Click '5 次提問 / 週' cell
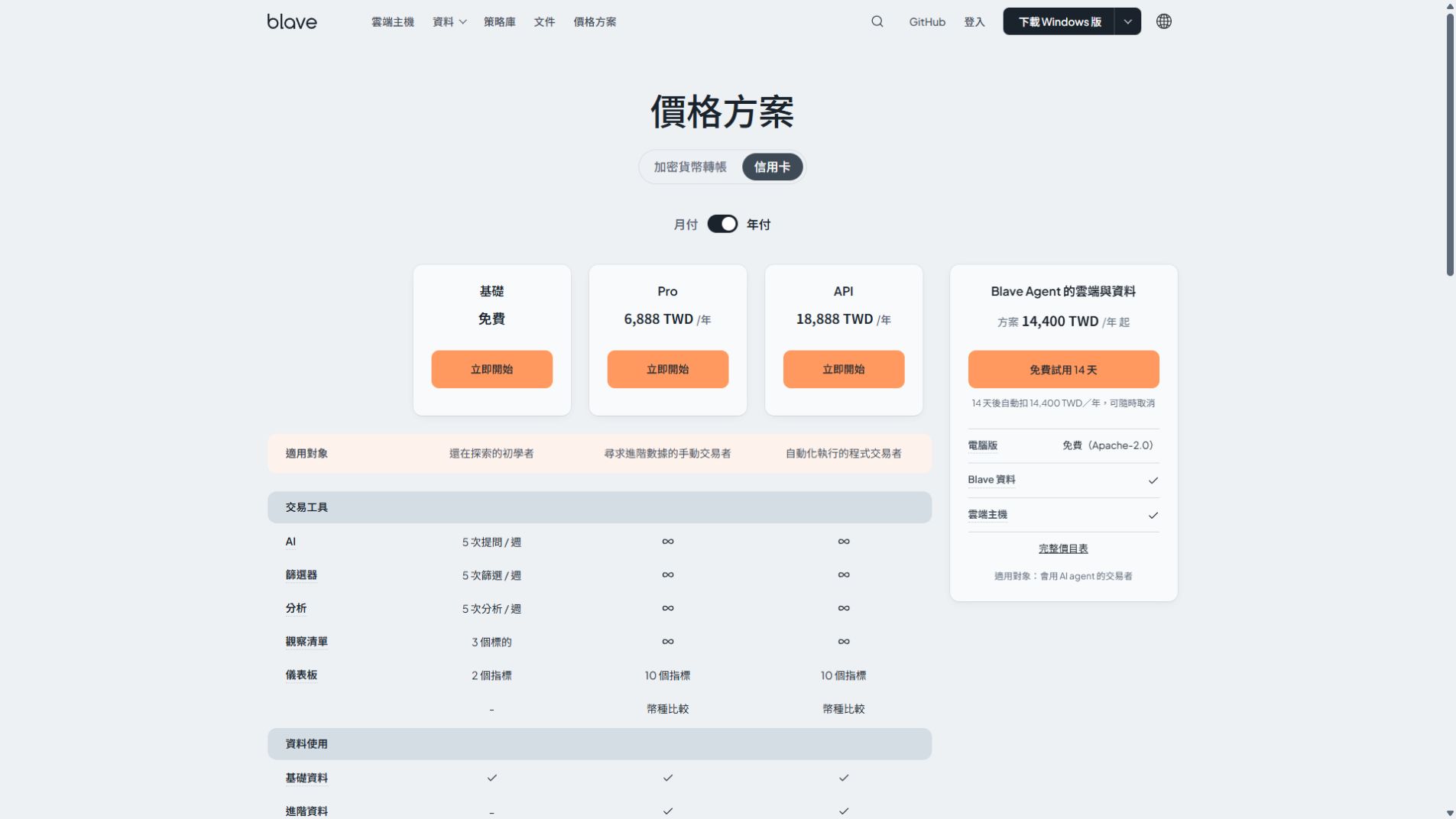The width and height of the screenshot is (1456, 819). coord(491,542)
